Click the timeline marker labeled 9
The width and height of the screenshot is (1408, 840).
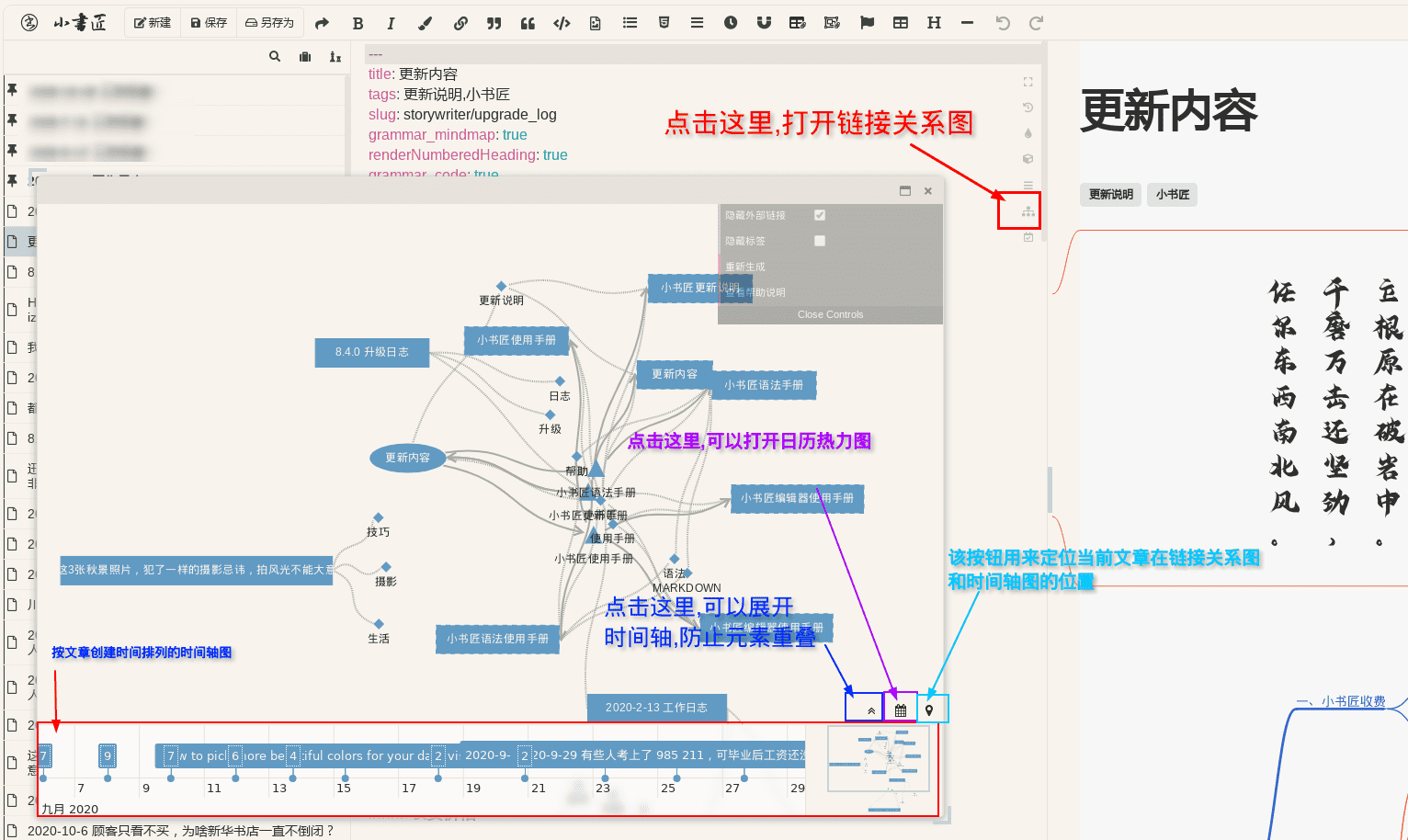[x=108, y=756]
